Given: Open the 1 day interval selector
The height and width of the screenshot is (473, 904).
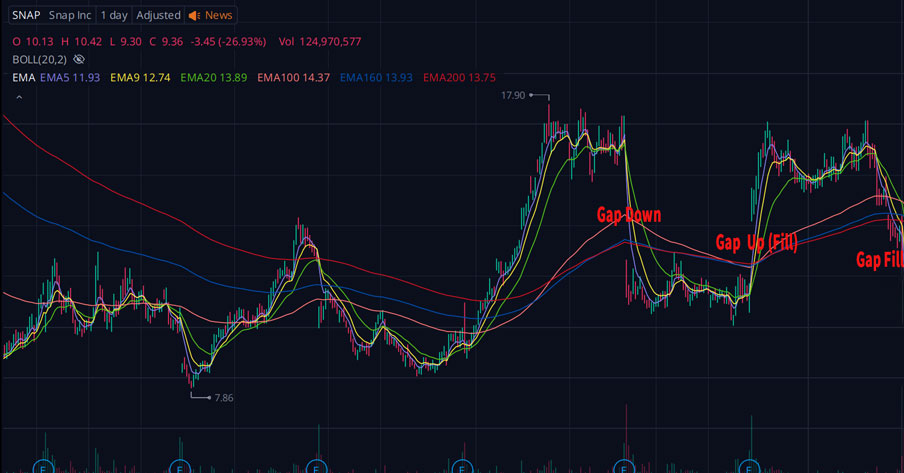Looking at the screenshot, I should tap(114, 16).
